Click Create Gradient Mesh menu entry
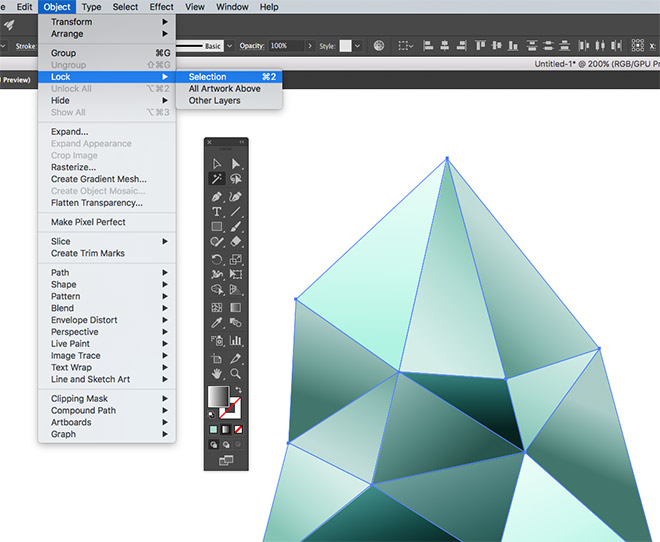 click(x=98, y=179)
